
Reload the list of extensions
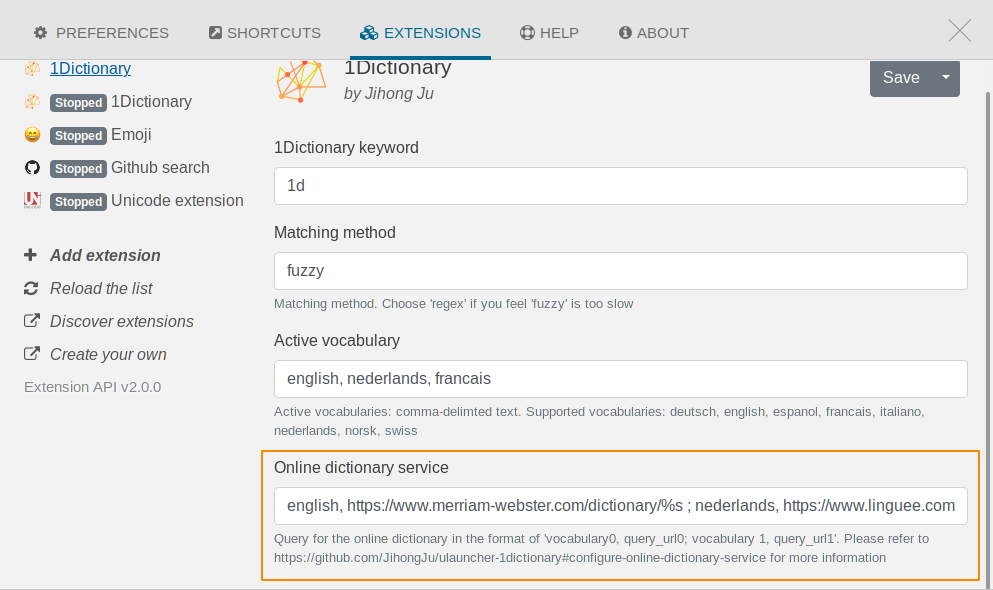[101, 289]
